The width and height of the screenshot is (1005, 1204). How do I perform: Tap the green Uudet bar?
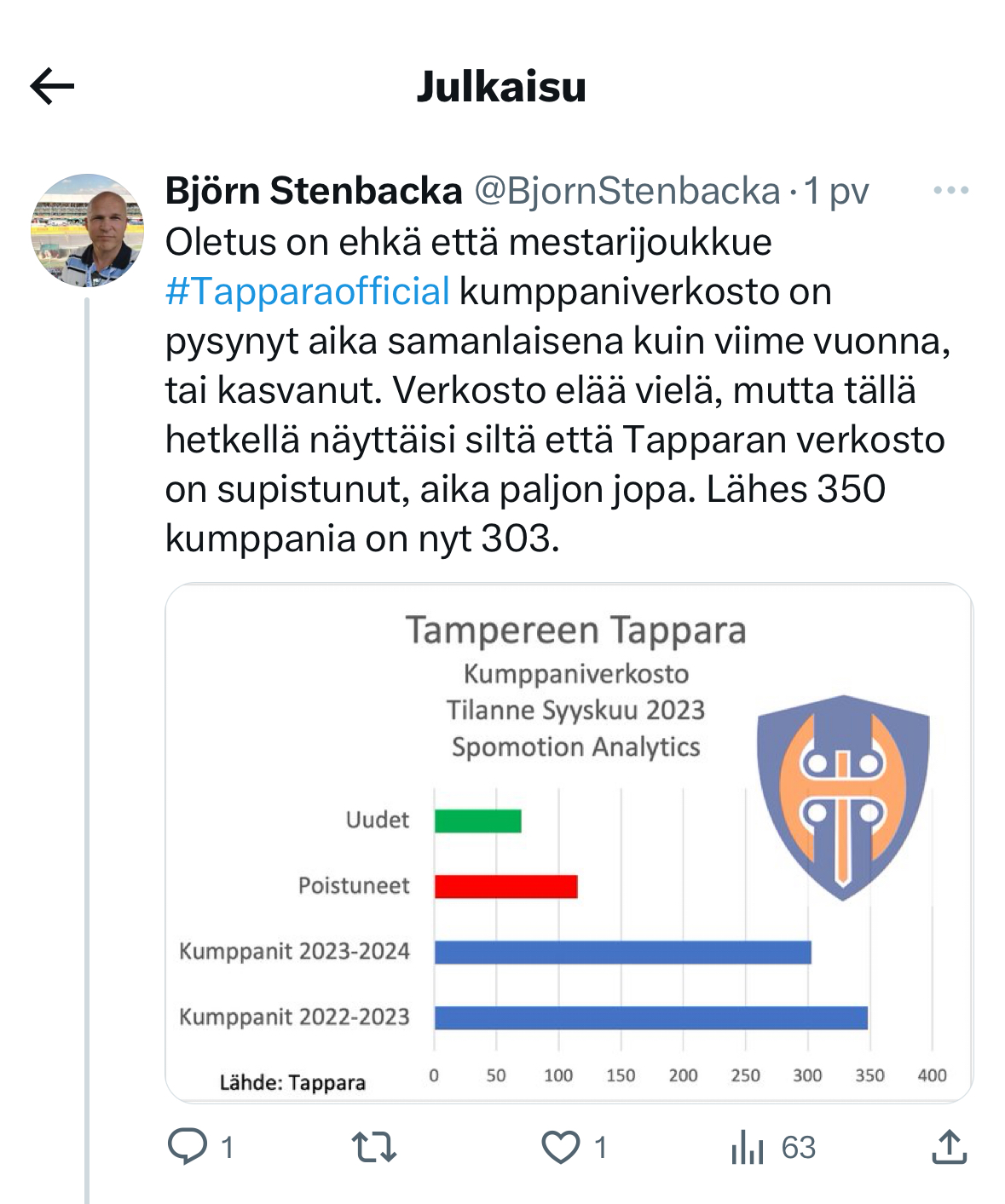tap(477, 821)
